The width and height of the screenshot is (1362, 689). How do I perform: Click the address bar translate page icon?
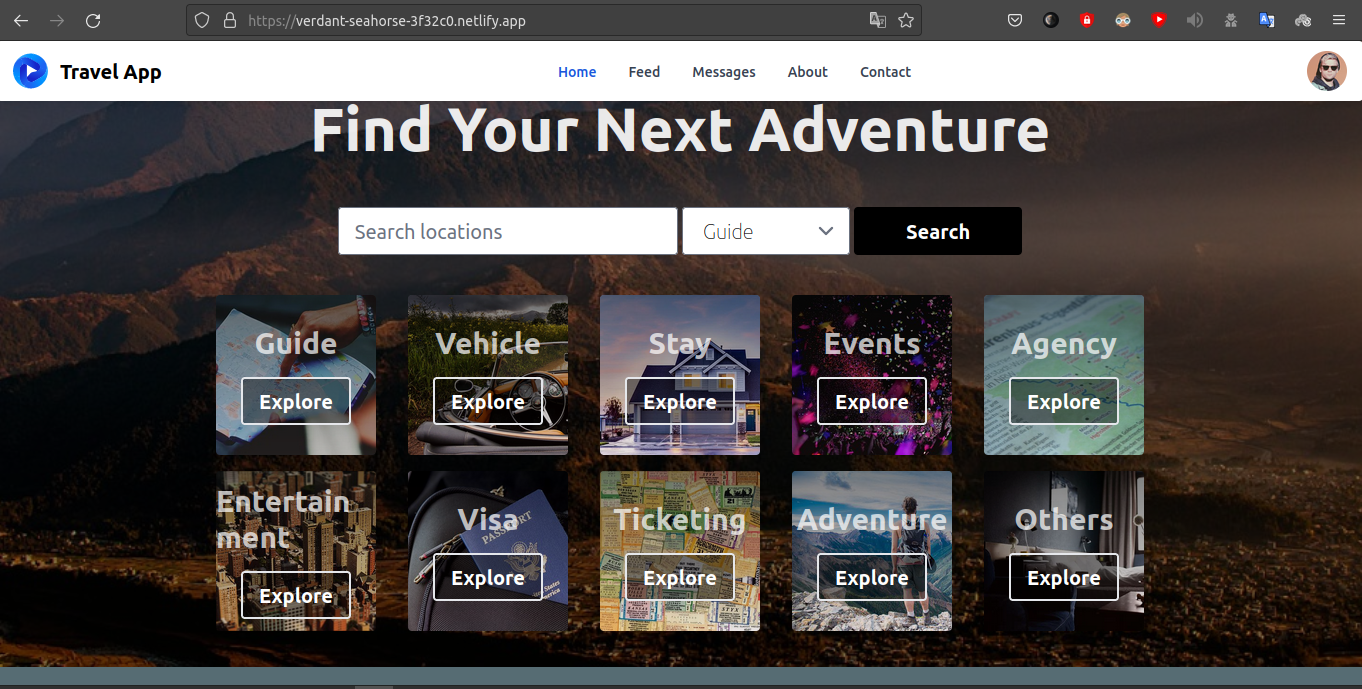click(877, 20)
